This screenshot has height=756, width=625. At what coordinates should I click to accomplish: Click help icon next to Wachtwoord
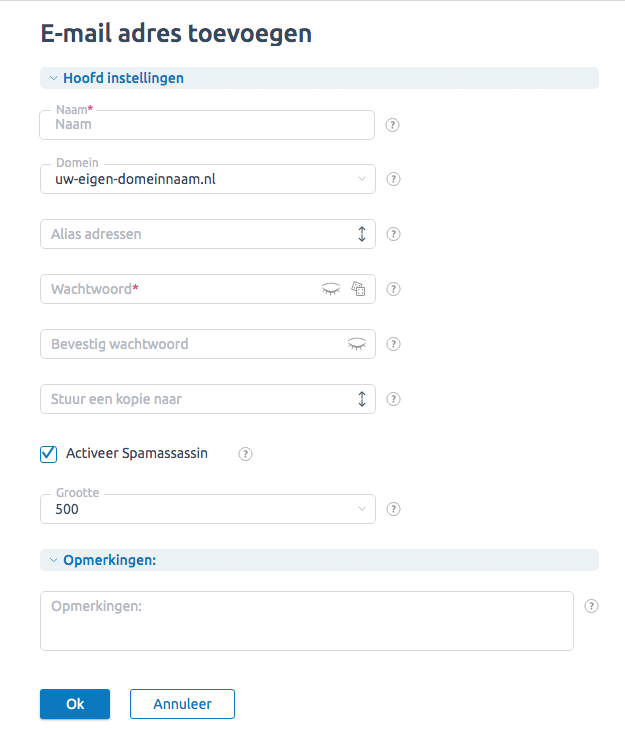tap(393, 289)
